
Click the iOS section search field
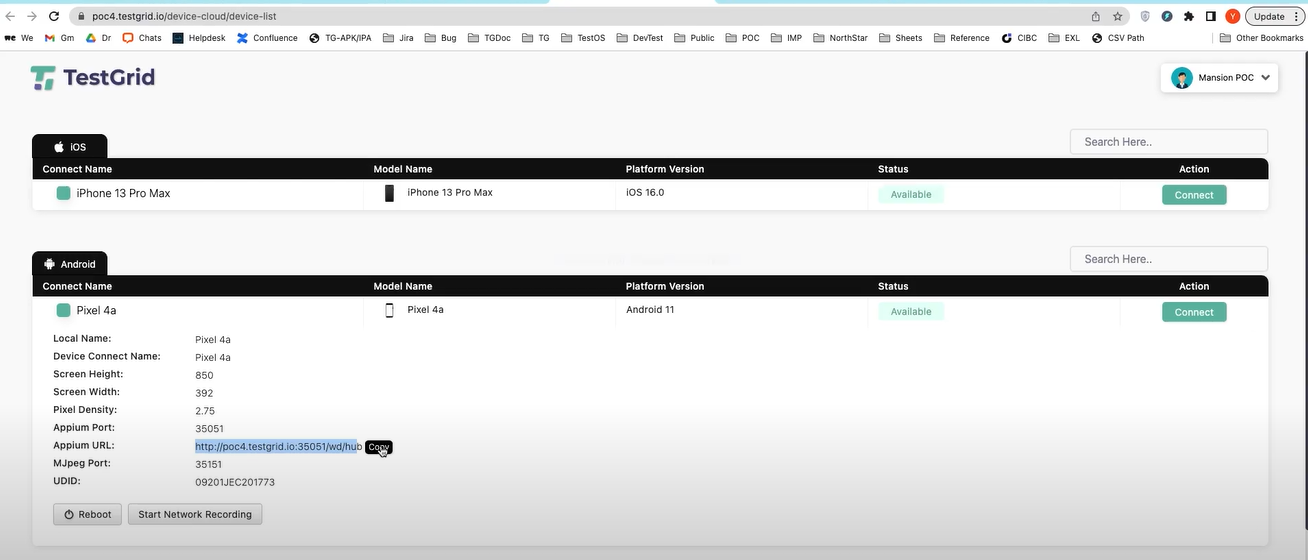pyautogui.click(x=1169, y=142)
